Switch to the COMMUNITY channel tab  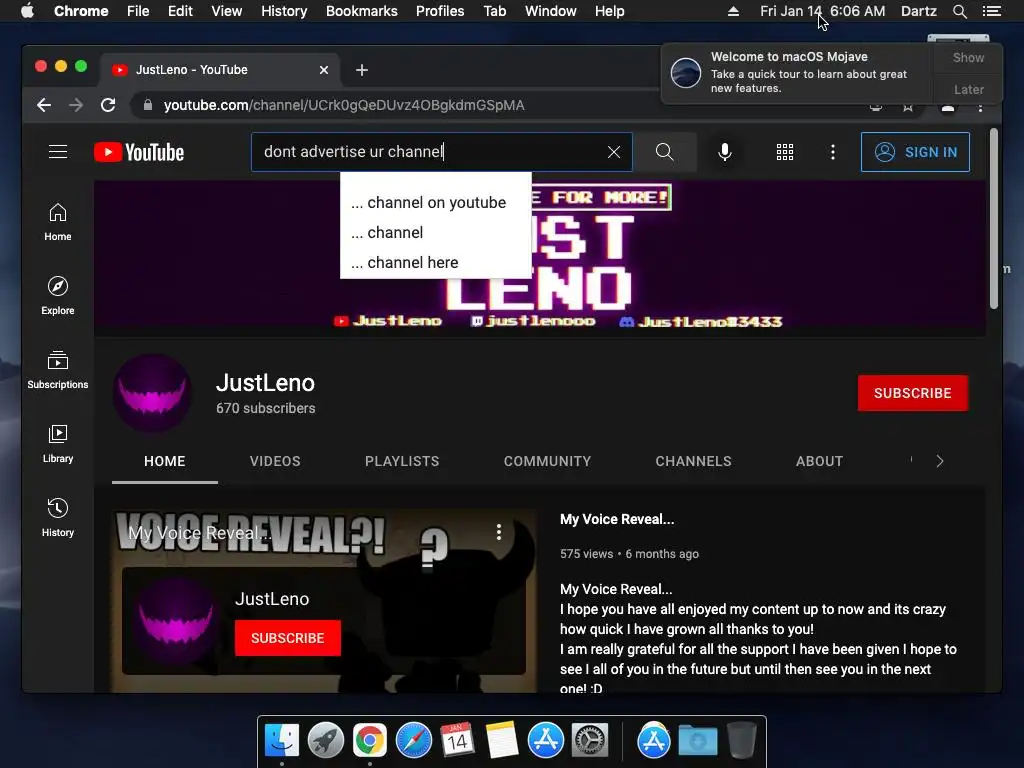[x=547, y=461]
